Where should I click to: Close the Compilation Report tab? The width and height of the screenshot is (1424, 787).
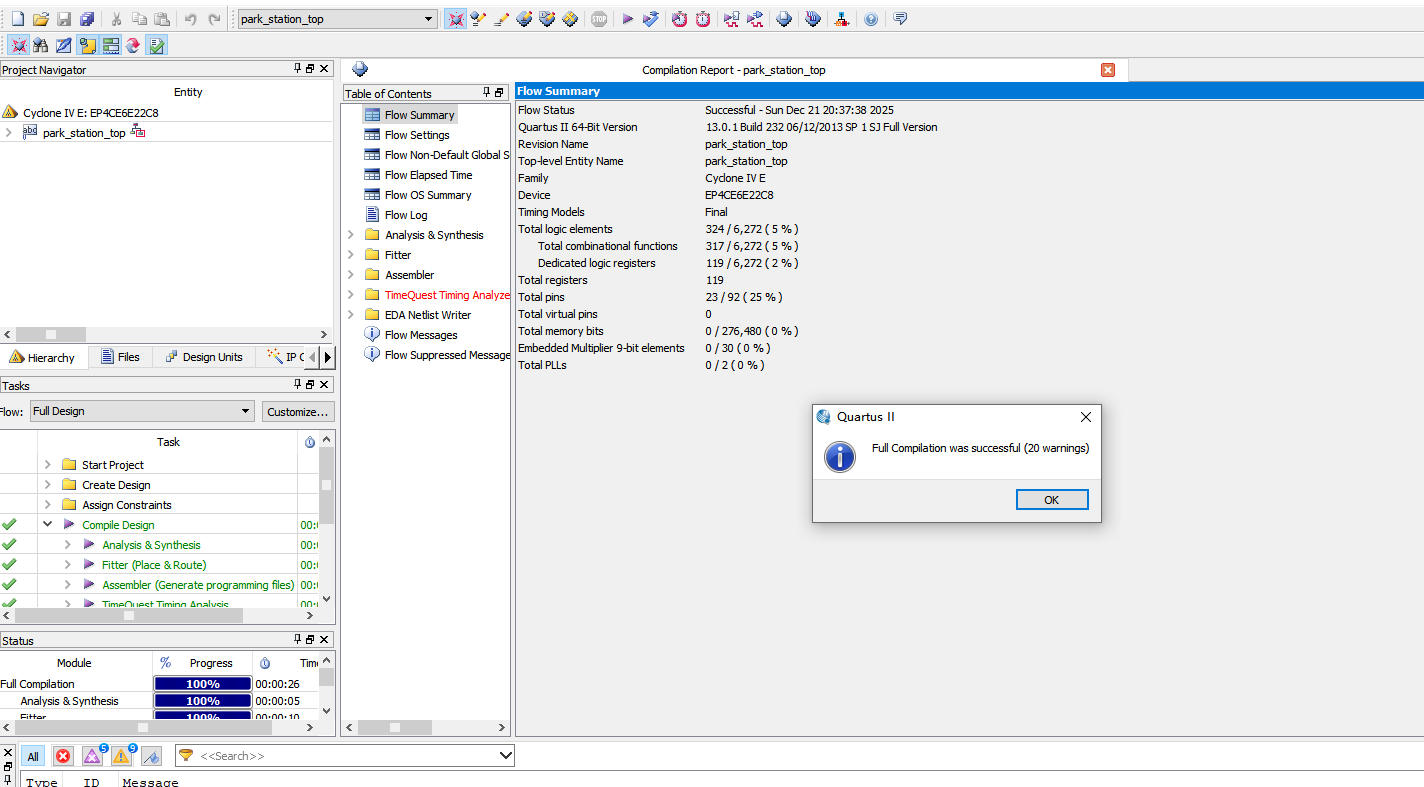click(1108, 70)
